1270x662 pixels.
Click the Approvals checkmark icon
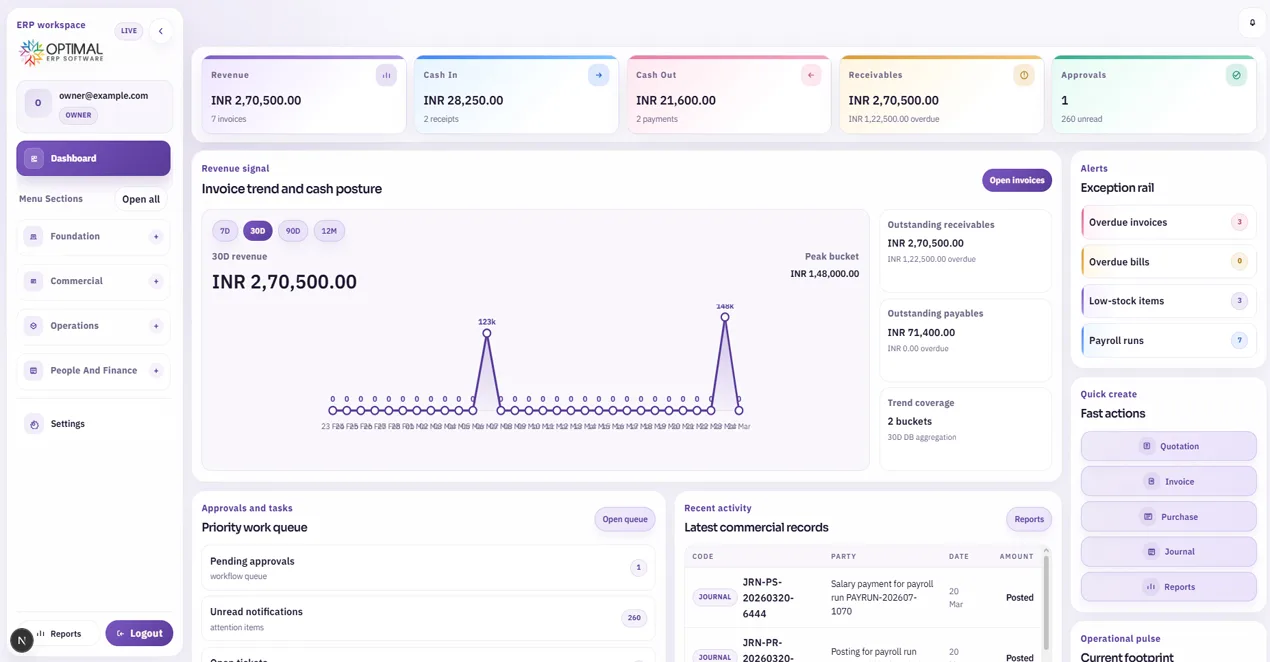[1236, 75]
